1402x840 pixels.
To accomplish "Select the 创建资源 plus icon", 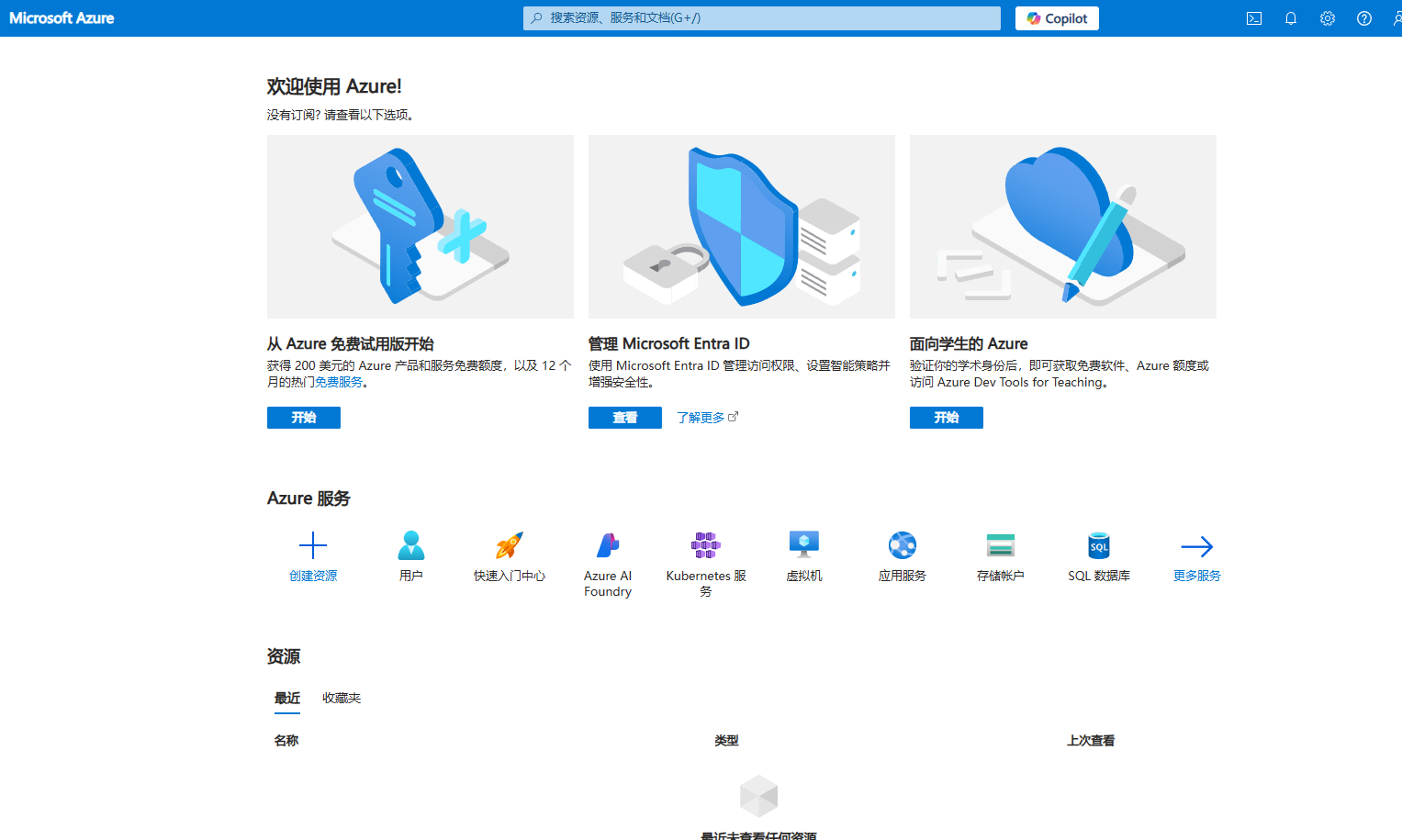I will point(312,545).
